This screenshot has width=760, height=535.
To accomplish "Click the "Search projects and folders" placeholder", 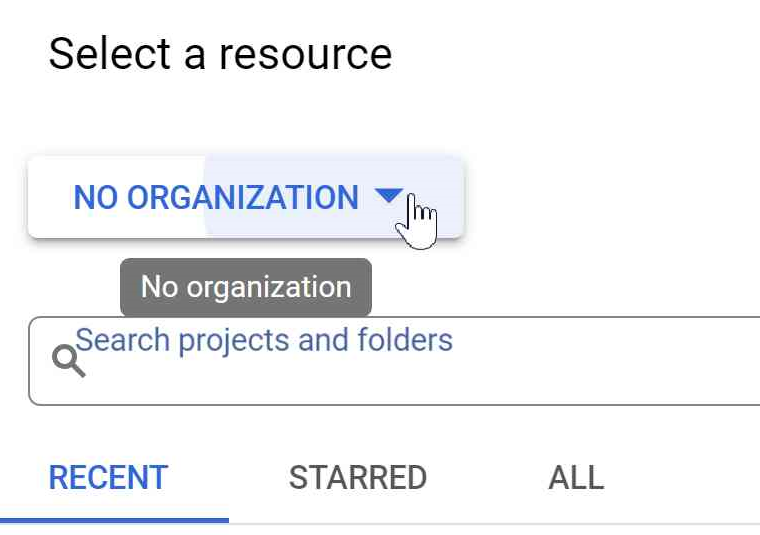I will tap(264, 340).
